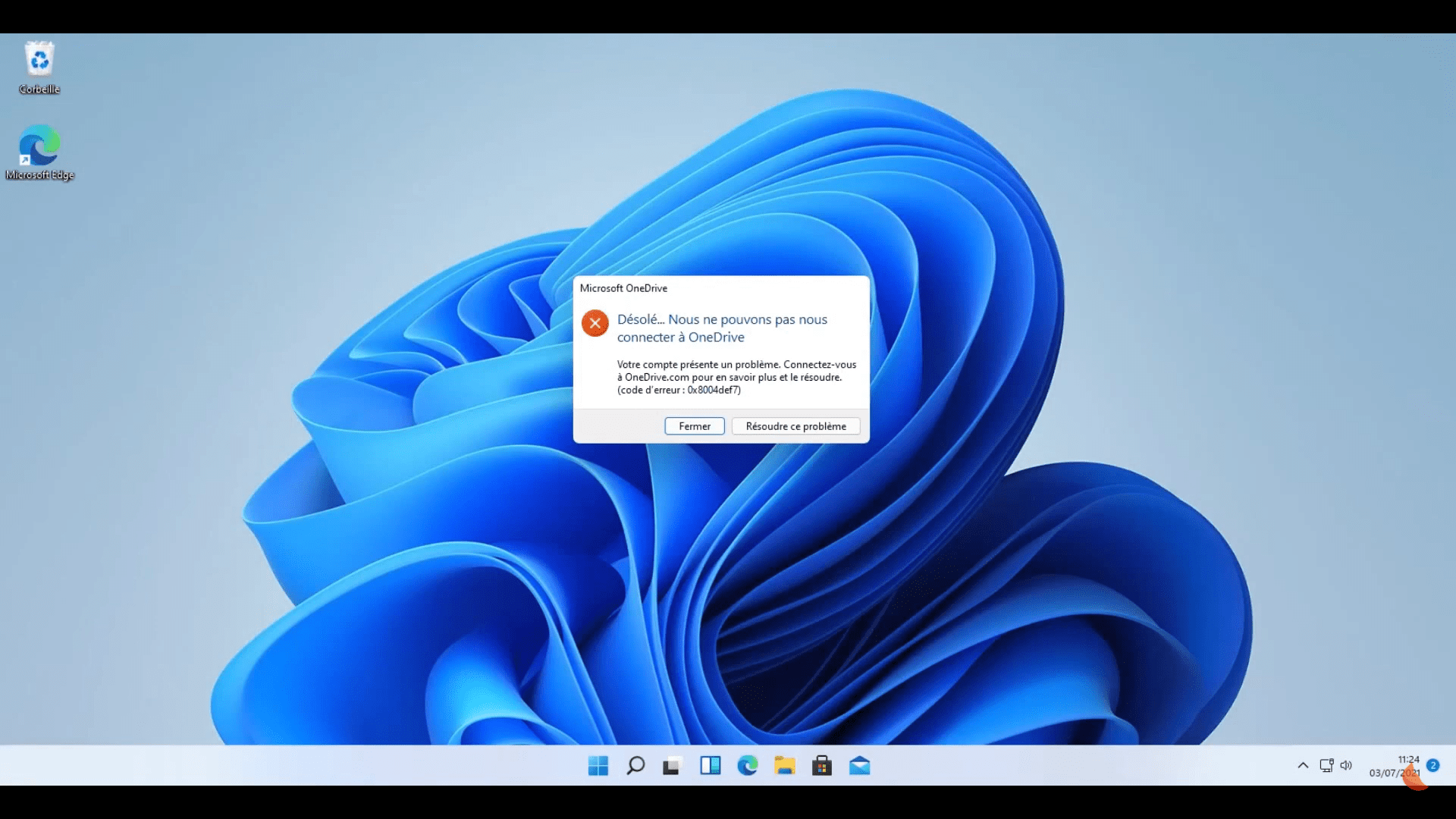The width and height of the screenshot is (1456, 819).
Task: Open the Corbeille recycle bin icon
Action: pos(39,68)
